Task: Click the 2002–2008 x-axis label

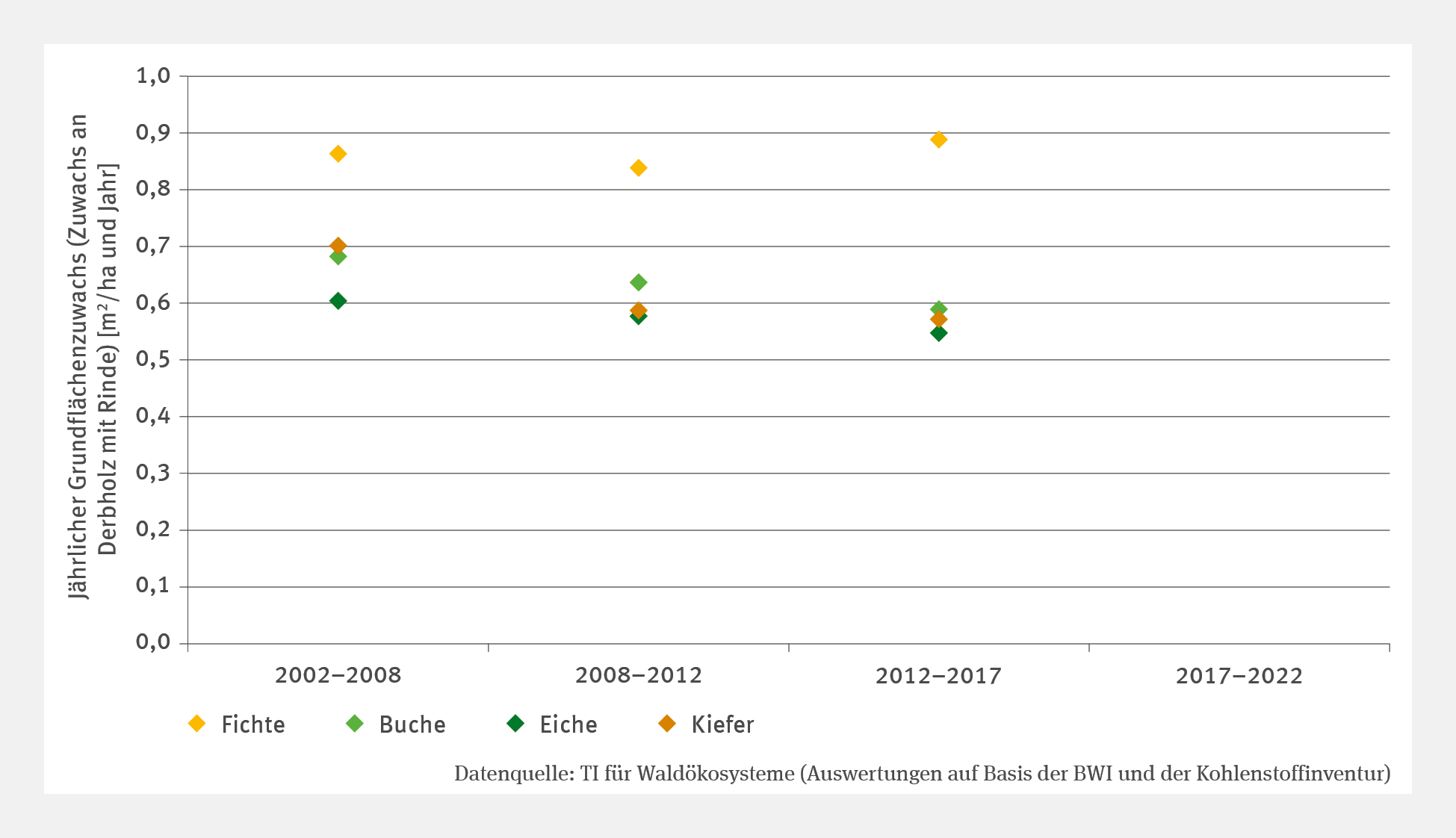Action: tap(338, 676)
